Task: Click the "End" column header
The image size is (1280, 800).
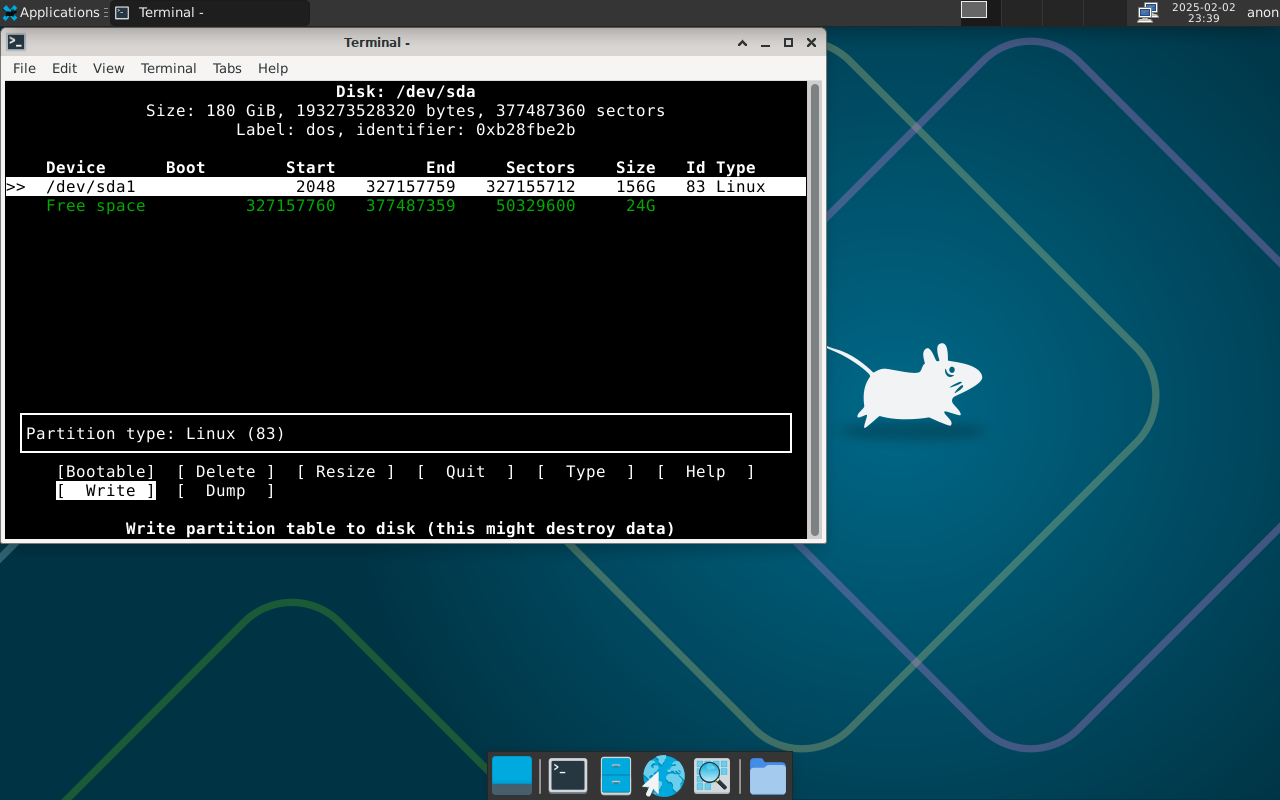Action: click(441, 168)
